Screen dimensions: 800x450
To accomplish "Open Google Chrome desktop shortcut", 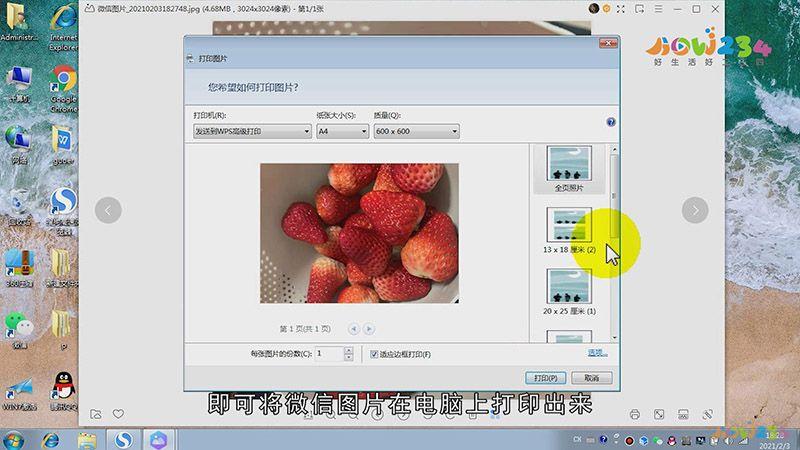I will click(x=63, y=89).
